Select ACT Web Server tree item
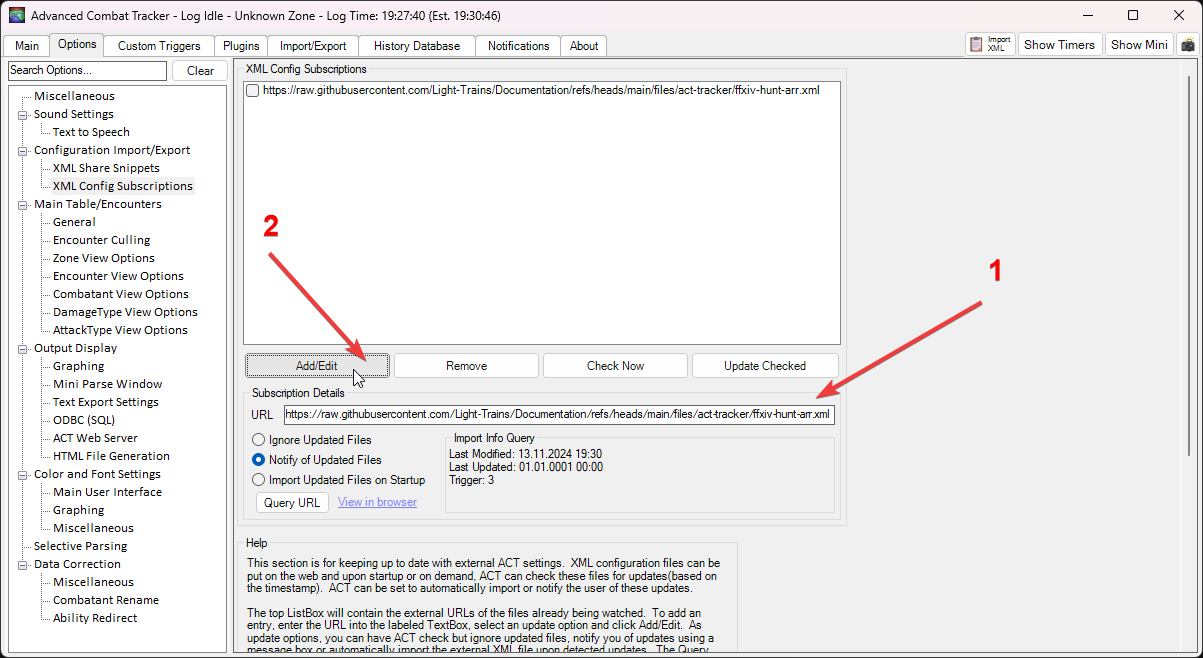 point(95,438)
